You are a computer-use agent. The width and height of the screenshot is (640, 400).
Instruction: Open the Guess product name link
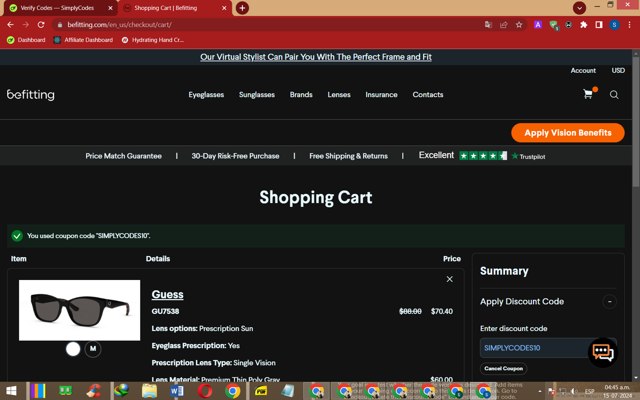167,294
